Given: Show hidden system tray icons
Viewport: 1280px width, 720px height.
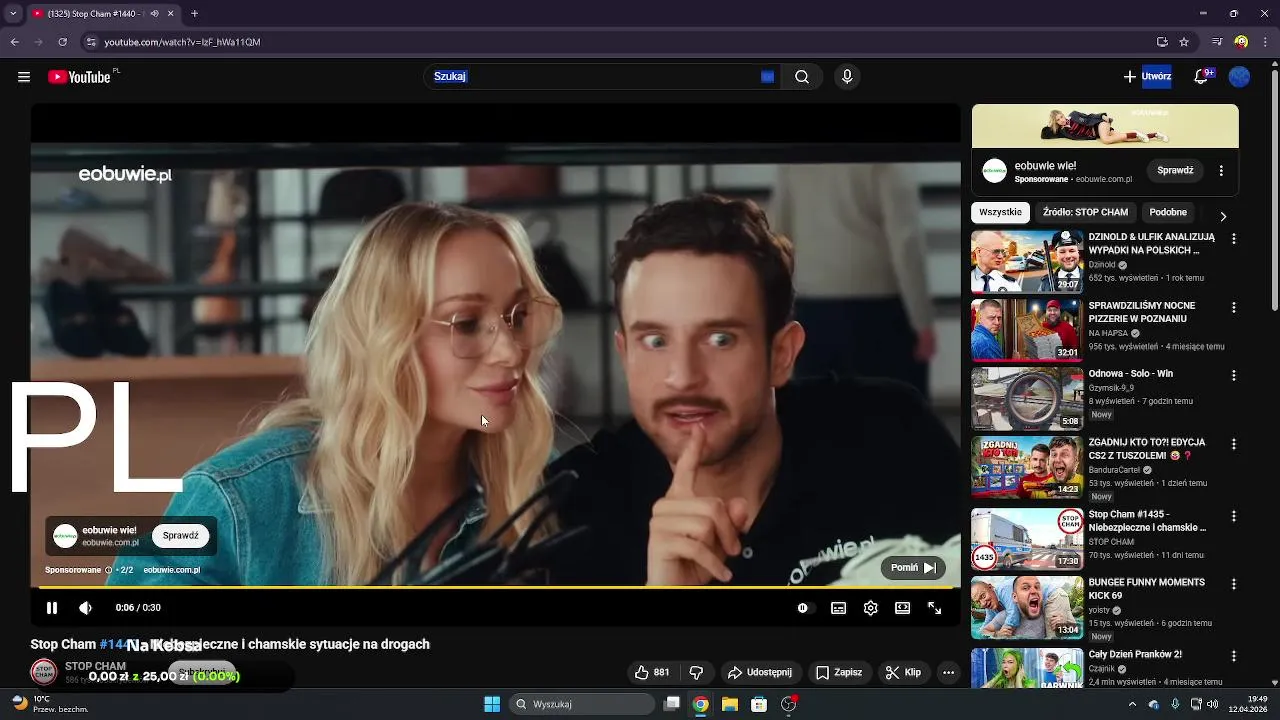Looking at the screenshot, I should [x=1133, y=704].
